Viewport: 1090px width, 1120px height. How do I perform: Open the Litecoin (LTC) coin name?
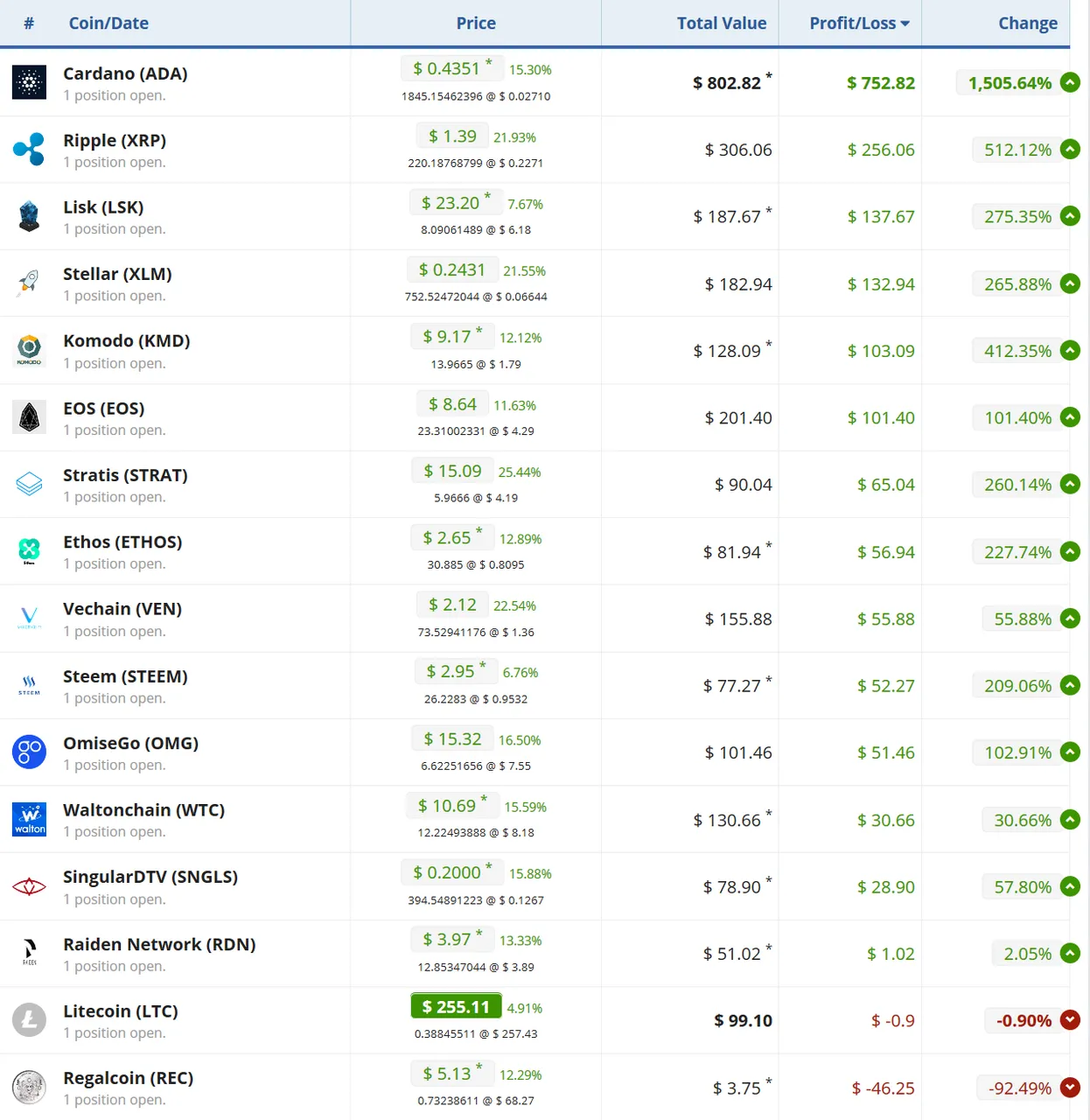click(121, 1011)
